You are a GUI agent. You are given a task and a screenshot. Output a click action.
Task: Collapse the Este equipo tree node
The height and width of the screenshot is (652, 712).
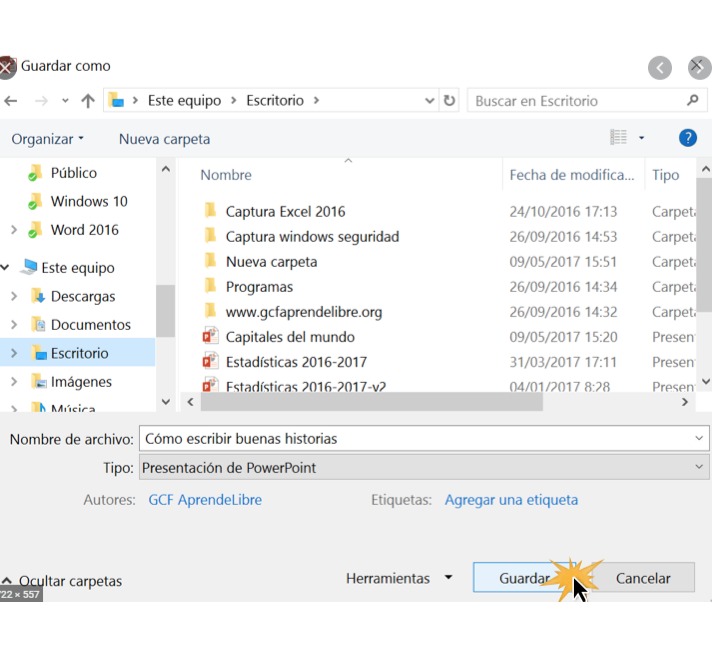tap(6, 268)
